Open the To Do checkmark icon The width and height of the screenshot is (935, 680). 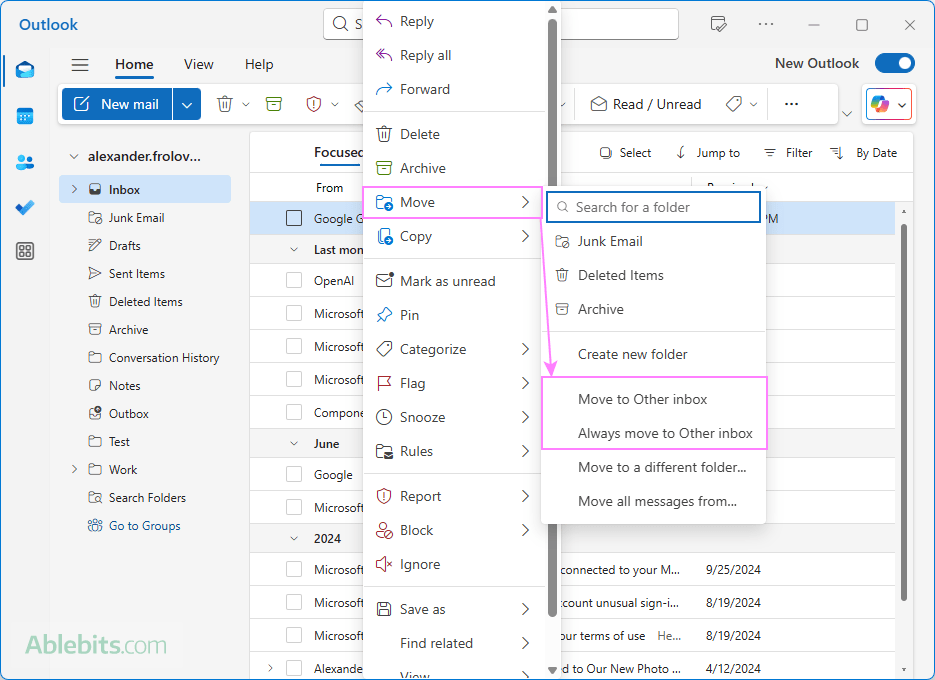click(x=25, y=208)
